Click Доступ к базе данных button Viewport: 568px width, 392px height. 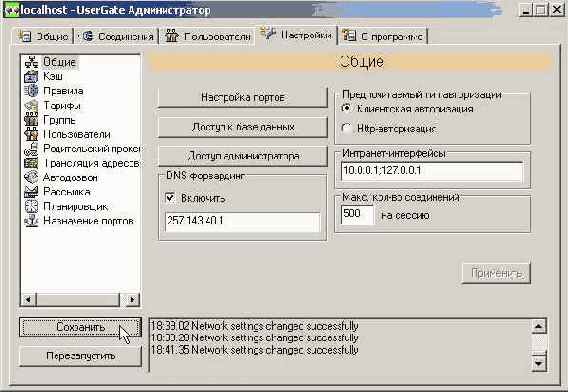click(x=243, y=127)
